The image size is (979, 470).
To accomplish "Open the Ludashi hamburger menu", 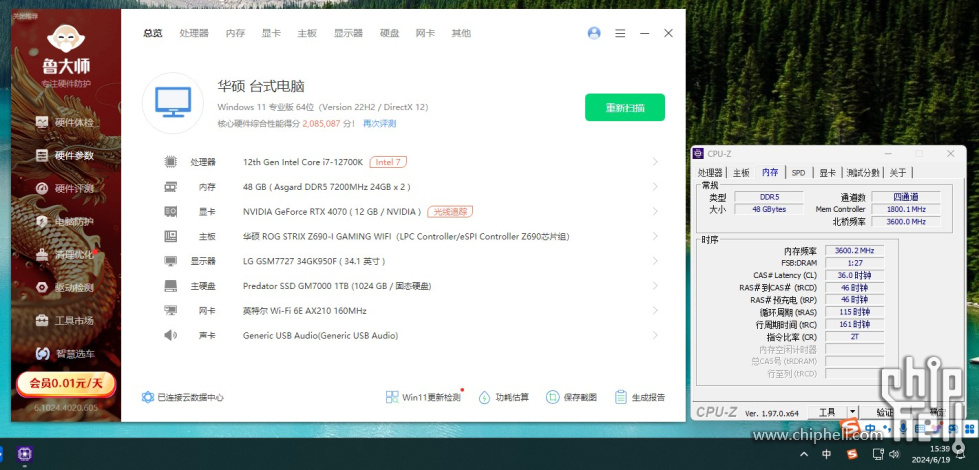I will (x=620, y=33).
